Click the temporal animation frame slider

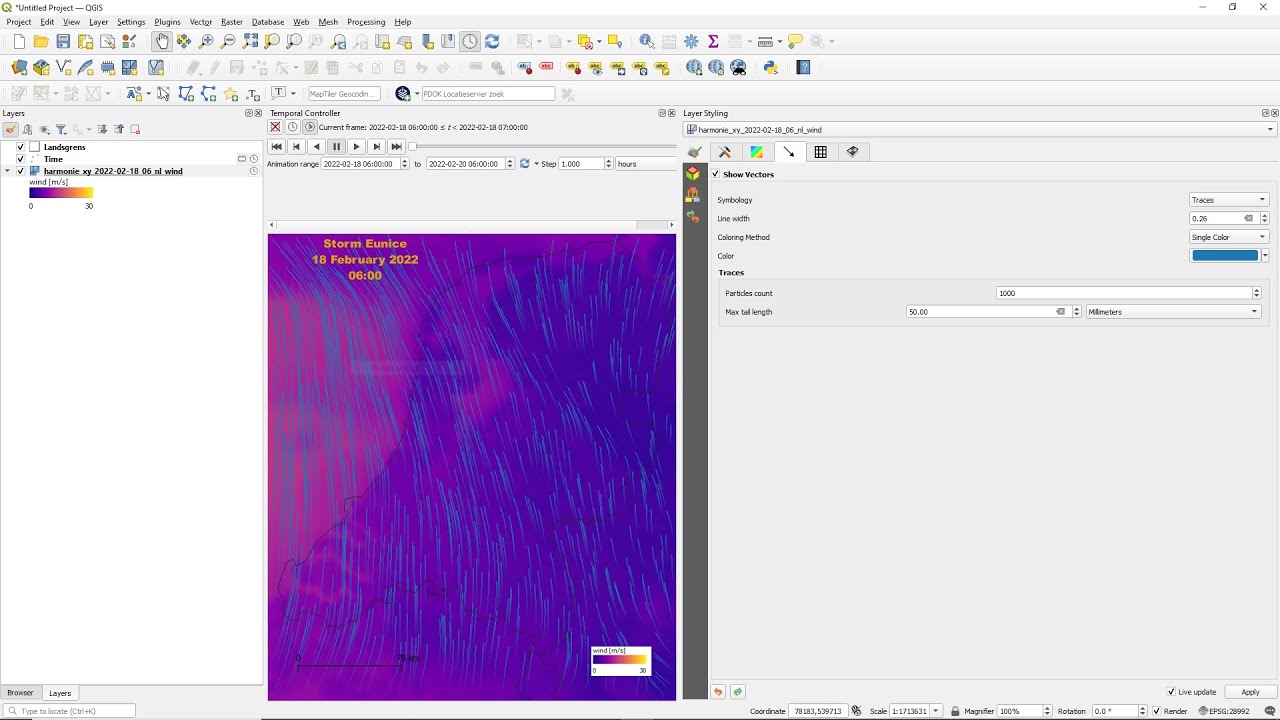(543, 147)
